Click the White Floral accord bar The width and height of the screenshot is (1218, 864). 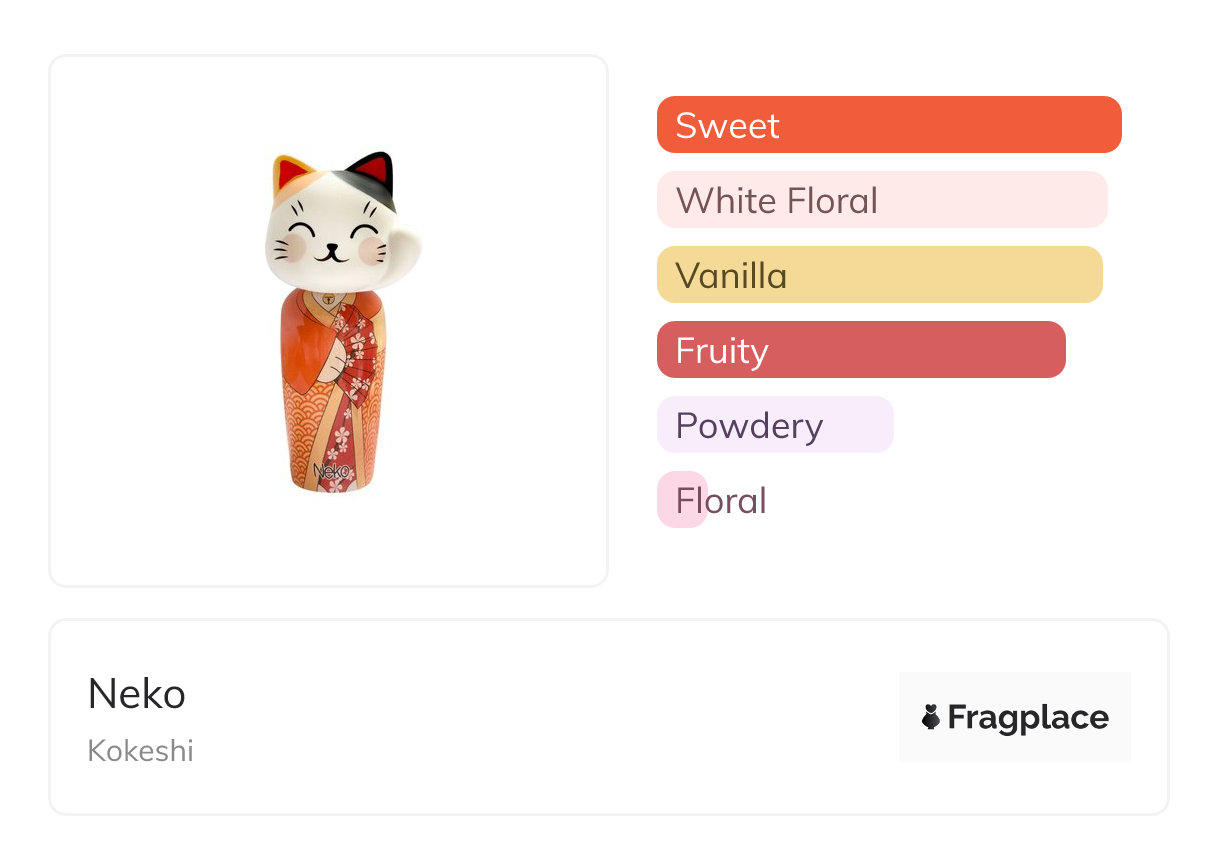[881, 200]
